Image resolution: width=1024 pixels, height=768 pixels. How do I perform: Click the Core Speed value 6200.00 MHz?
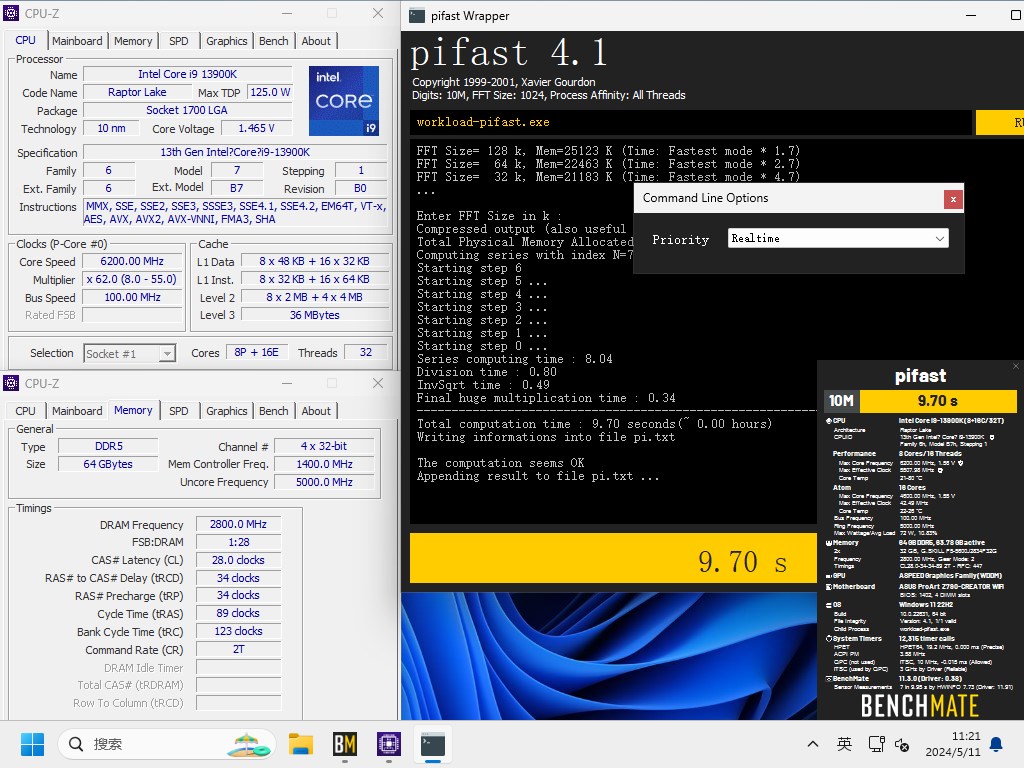[132, 261]
